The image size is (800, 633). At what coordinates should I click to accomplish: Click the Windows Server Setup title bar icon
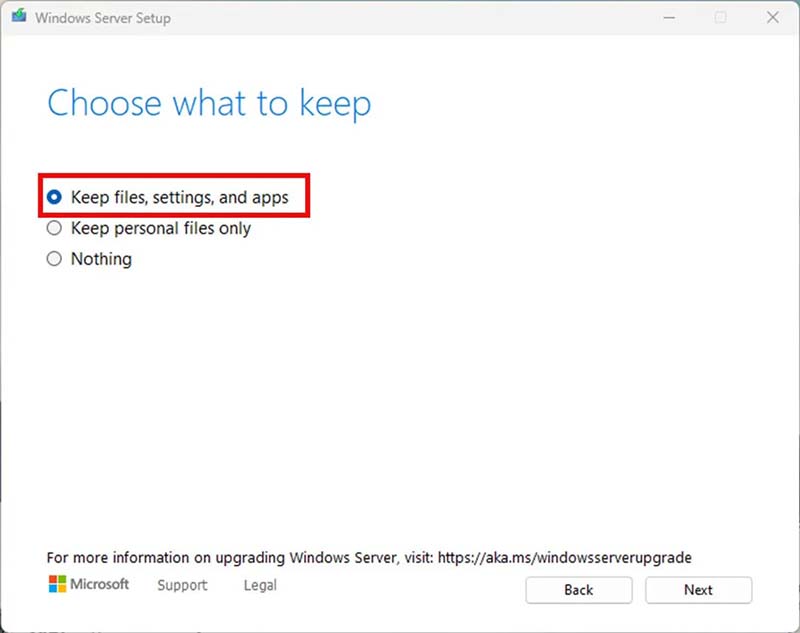click(x=19, y=17)
